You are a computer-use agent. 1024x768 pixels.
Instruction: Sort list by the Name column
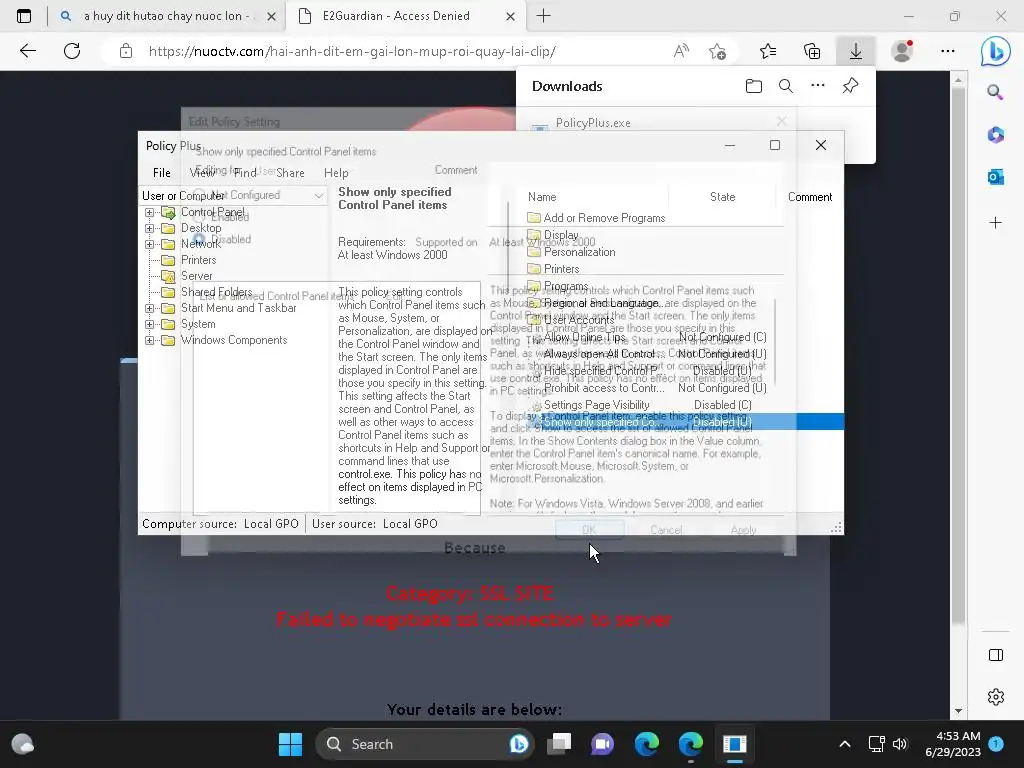click(542, 197)
